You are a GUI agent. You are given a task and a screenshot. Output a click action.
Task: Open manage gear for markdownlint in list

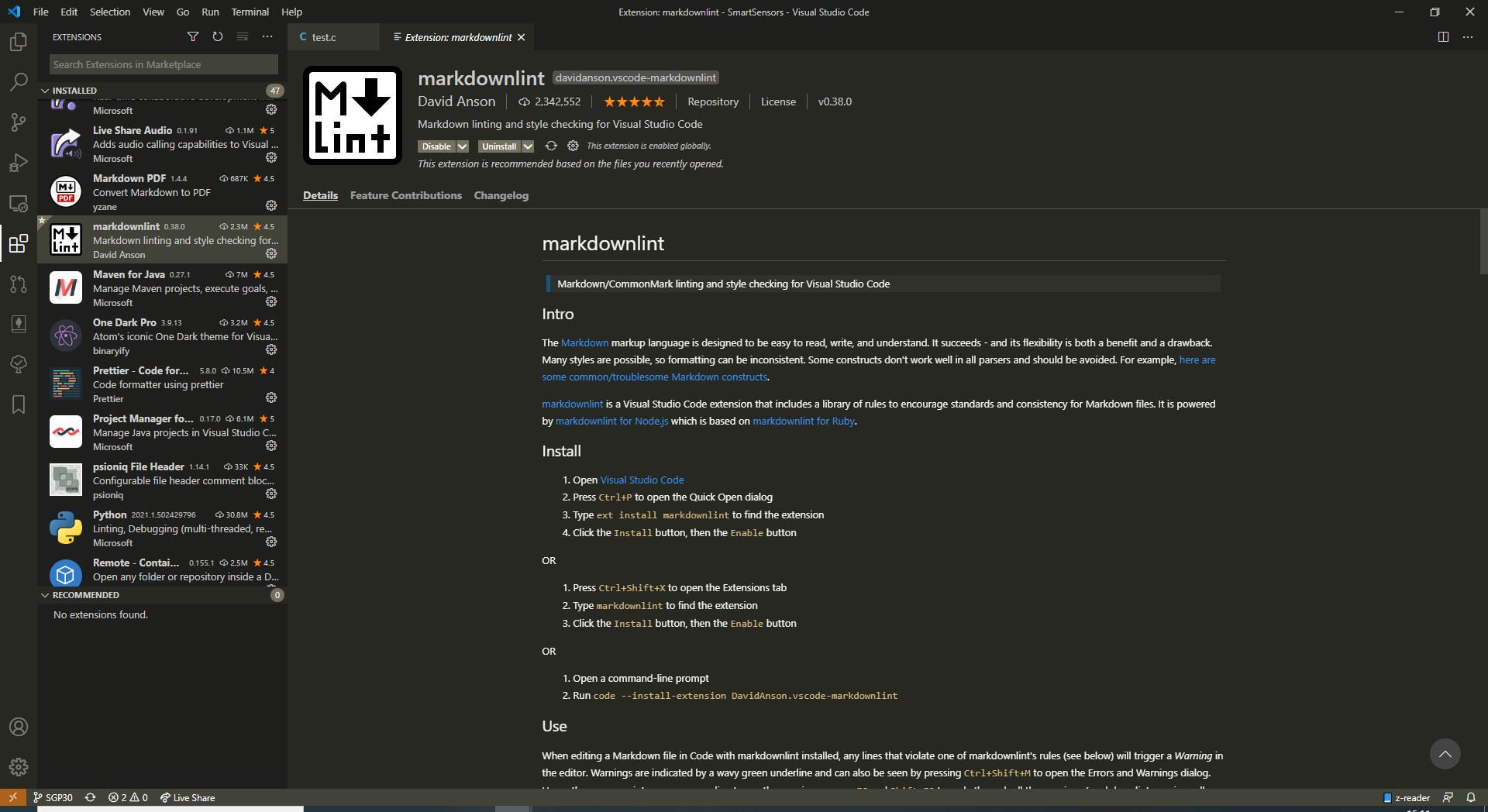(271, 254)
